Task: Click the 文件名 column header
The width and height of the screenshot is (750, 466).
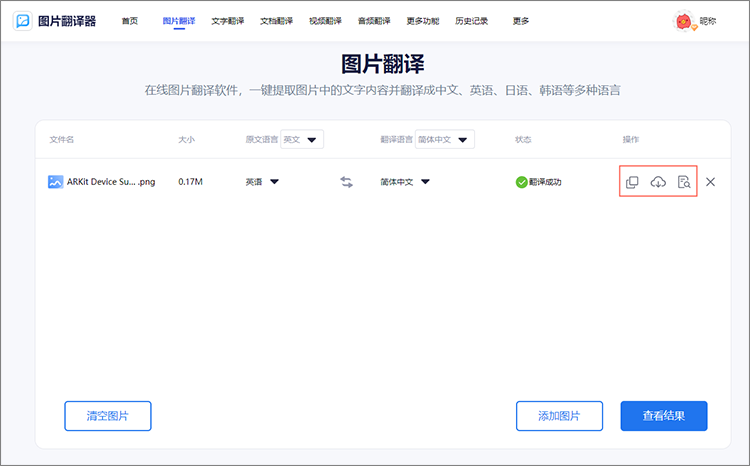Action: click(62, 139)
